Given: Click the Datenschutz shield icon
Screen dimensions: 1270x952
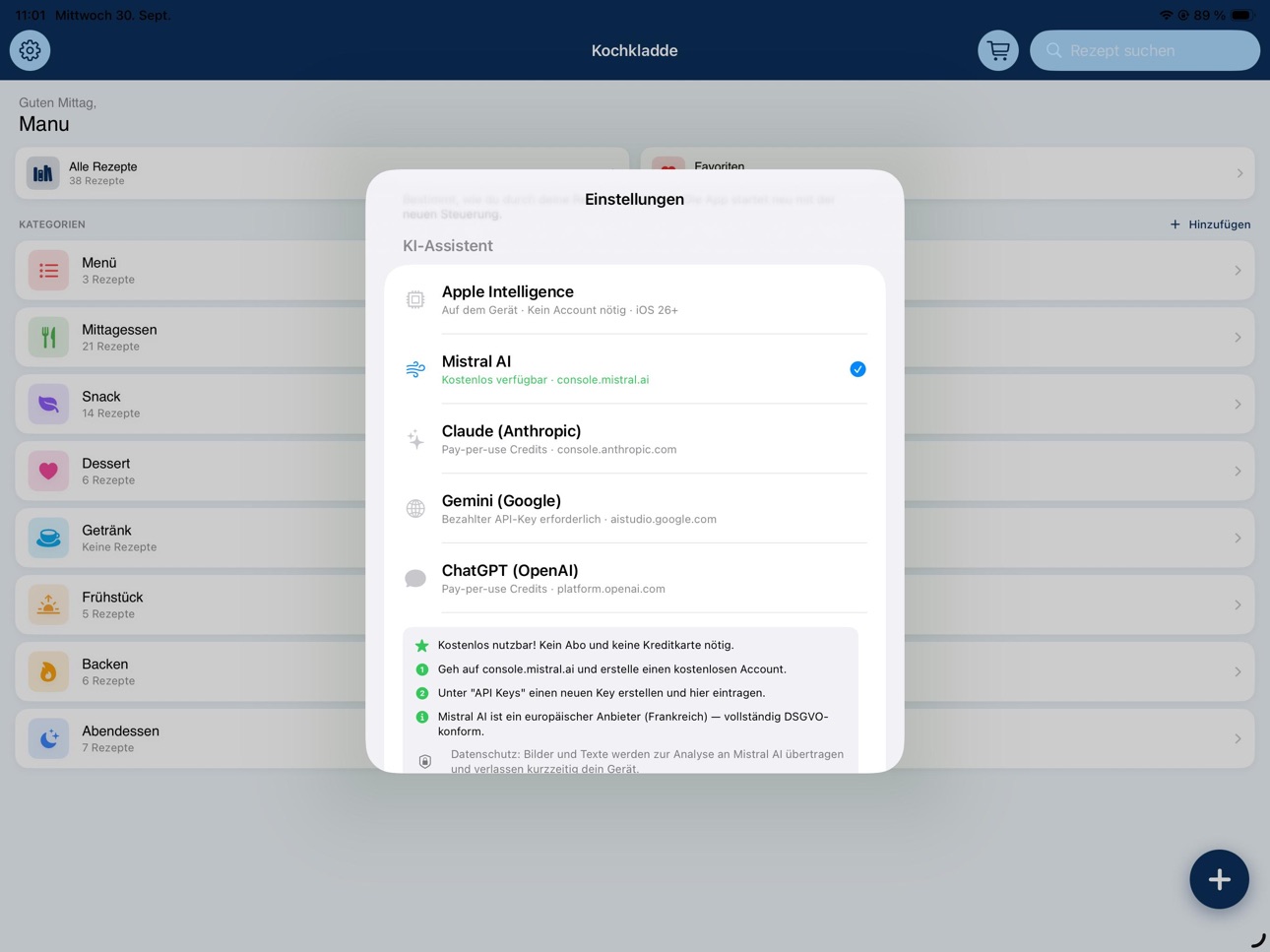Looking at the screenshot, I should pyautogui.click(x=425, y=761).
